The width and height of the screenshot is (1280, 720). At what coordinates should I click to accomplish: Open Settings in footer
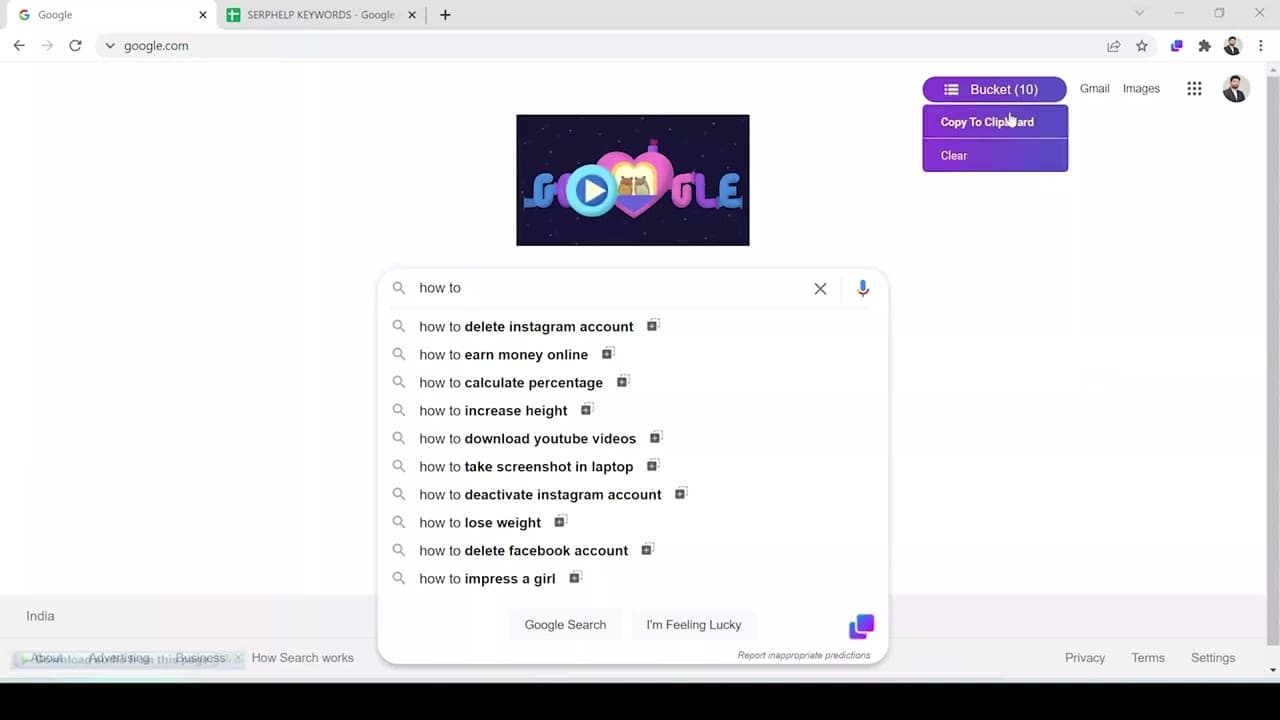coord(1213,658)
